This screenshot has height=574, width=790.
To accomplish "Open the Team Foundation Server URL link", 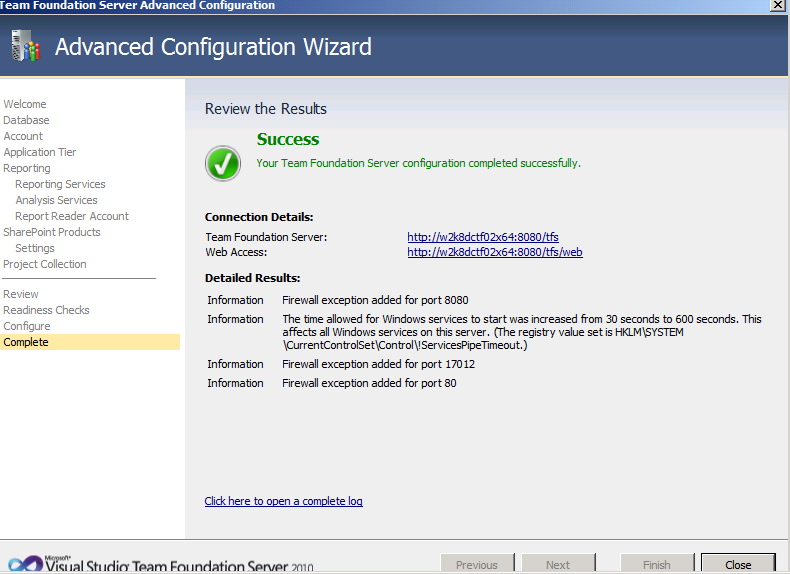I will (x=483, y=237).
